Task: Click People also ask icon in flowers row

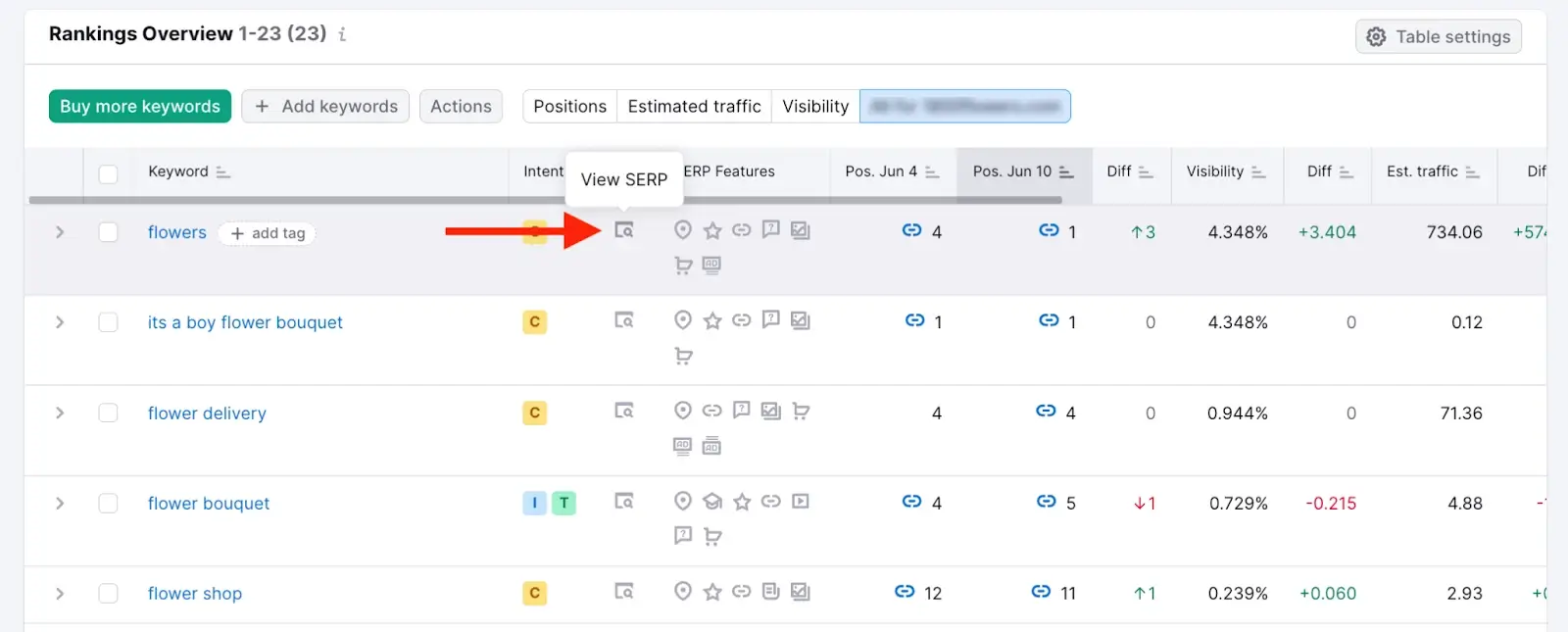Action: pyautogui.click(x=771, y=230)
